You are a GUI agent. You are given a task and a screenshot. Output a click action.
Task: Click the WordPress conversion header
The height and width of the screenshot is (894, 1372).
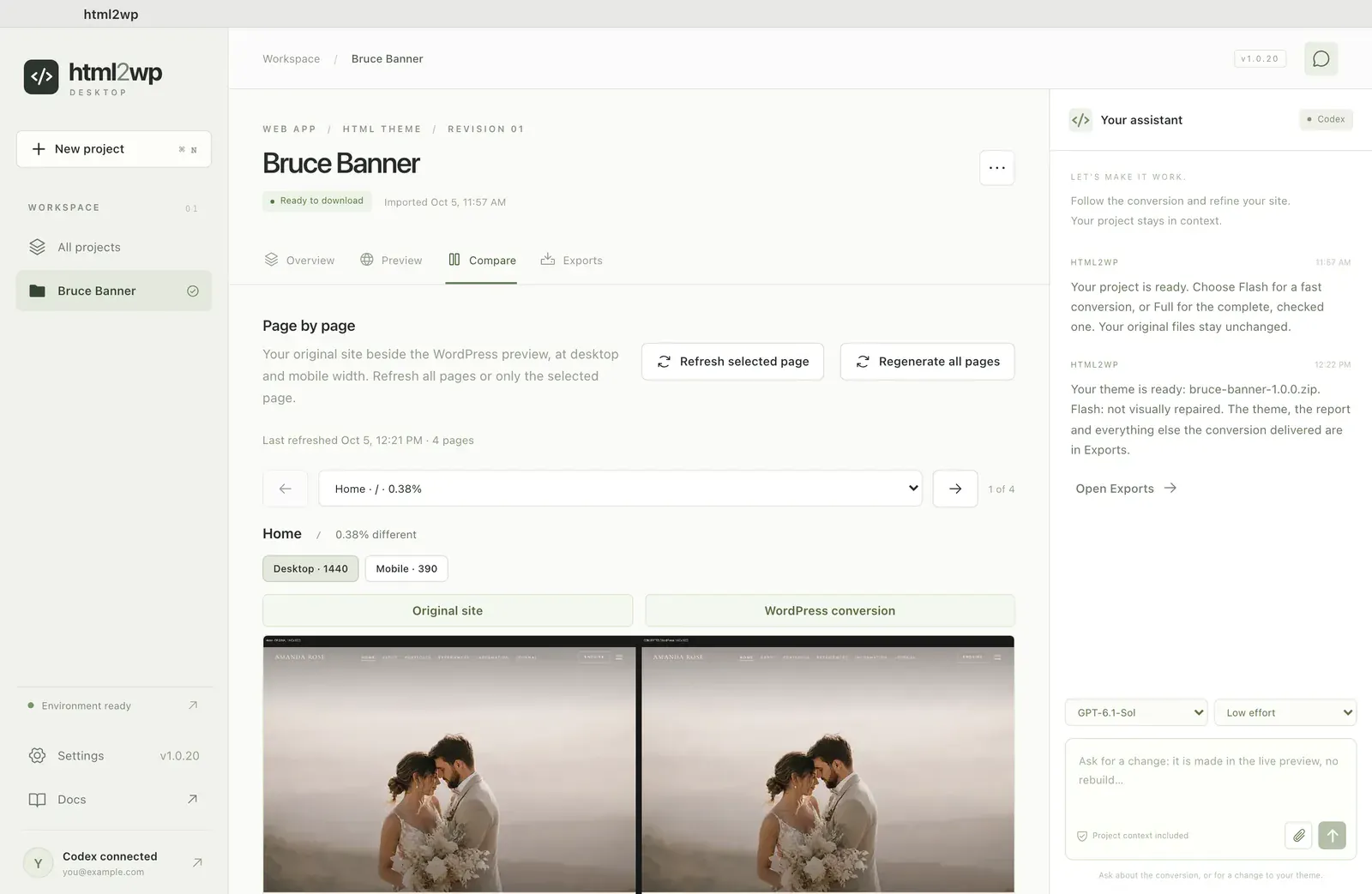coord(830,610)
